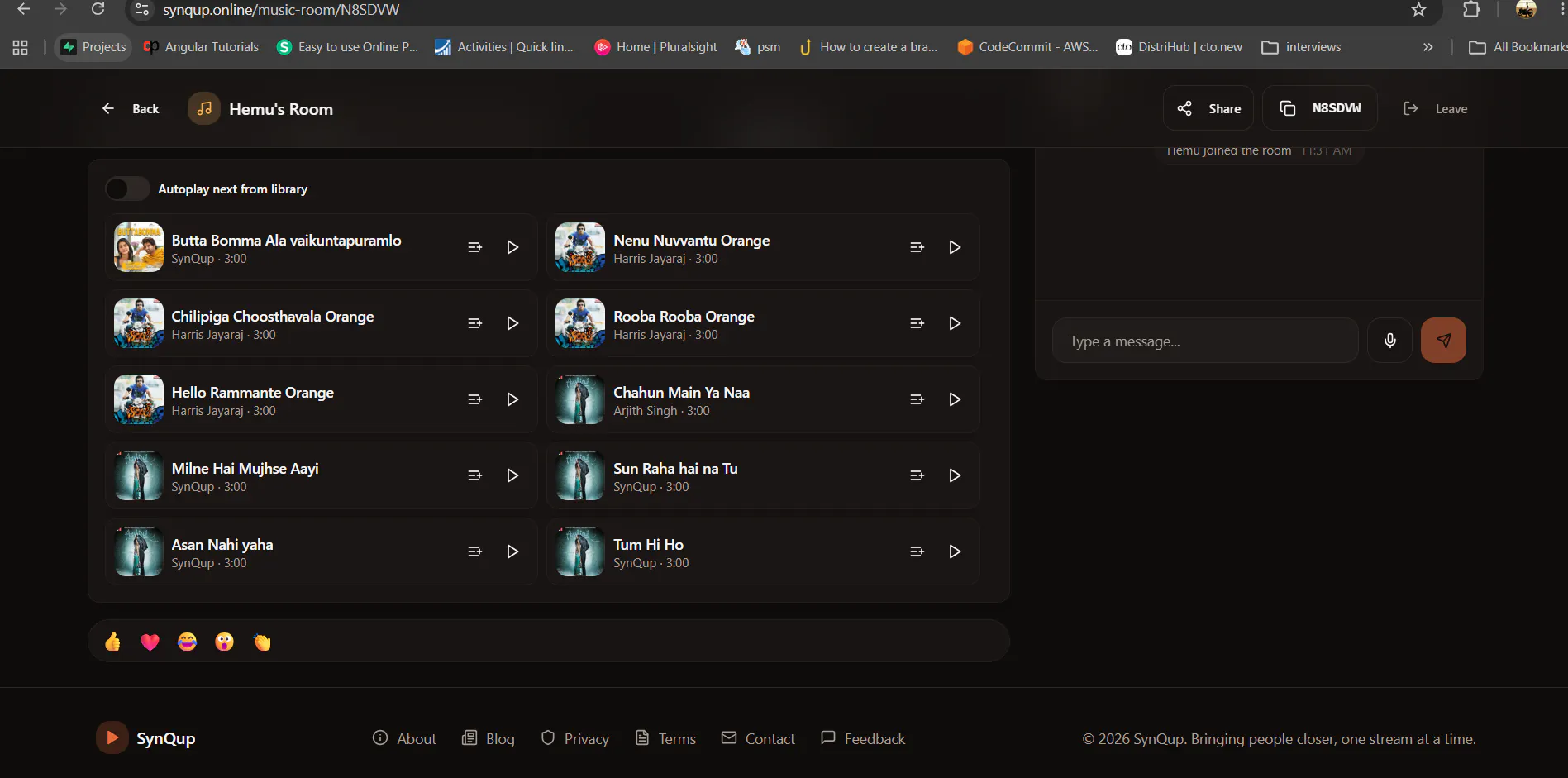Click the SynQup footer logo
The width and height of the screenshot is (1568, 778).
146,737
